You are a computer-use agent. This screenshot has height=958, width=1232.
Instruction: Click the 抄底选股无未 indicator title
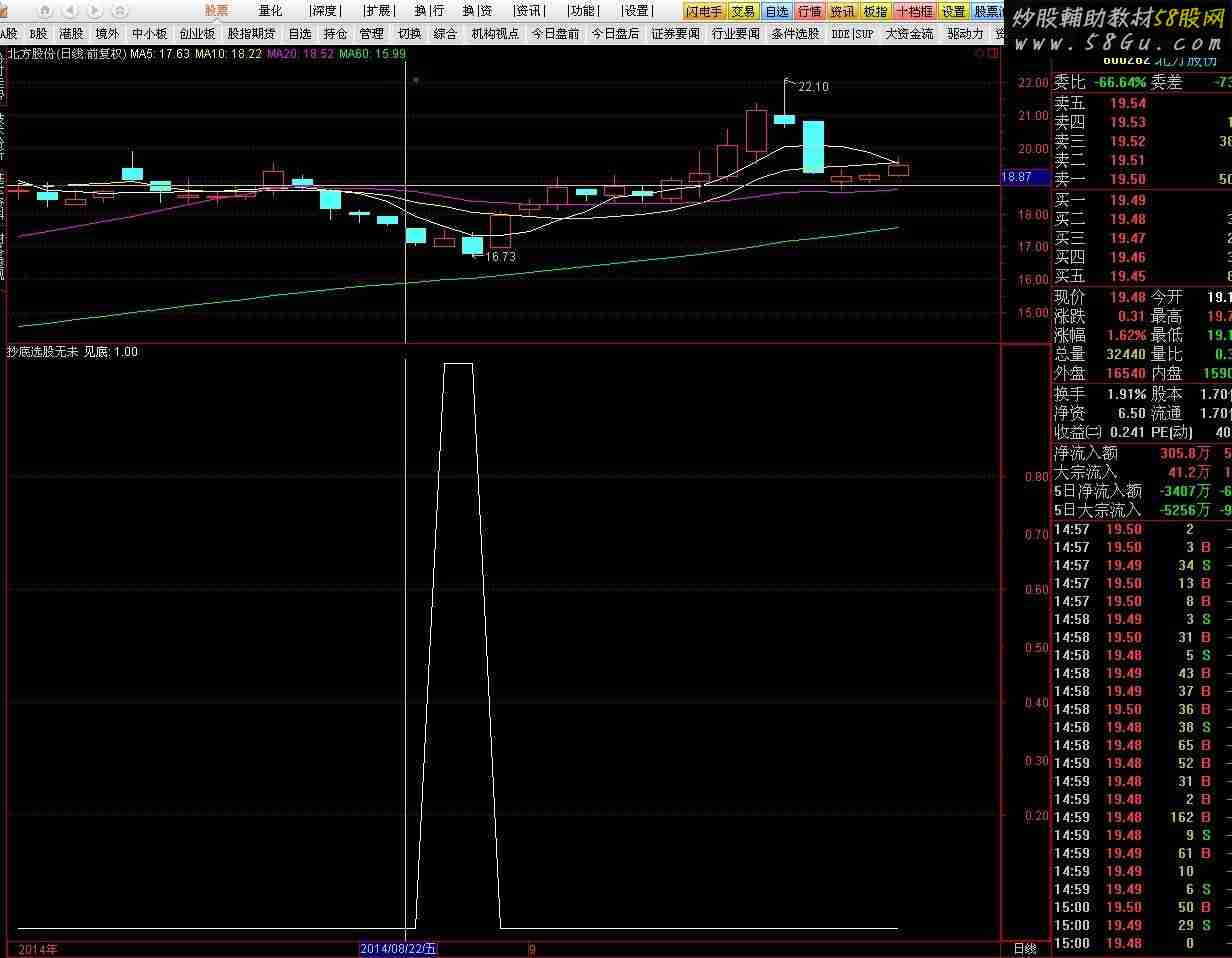pyautogui.click(x=42, y=352)
